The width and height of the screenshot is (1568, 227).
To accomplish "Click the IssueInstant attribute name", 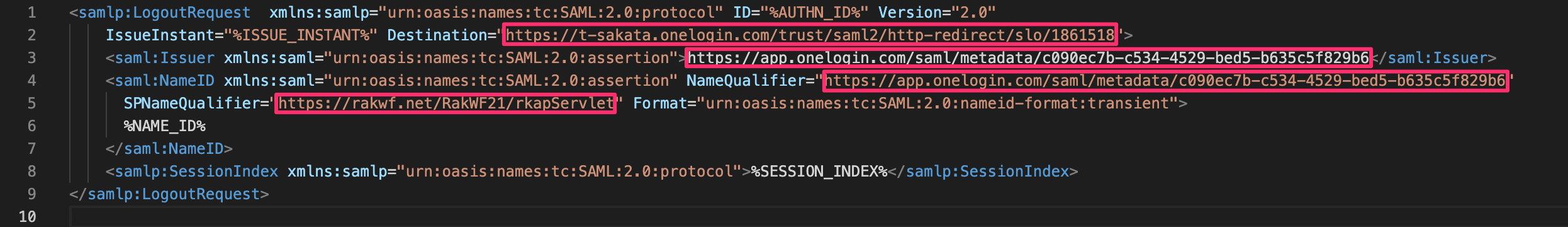I will [160, 35].
